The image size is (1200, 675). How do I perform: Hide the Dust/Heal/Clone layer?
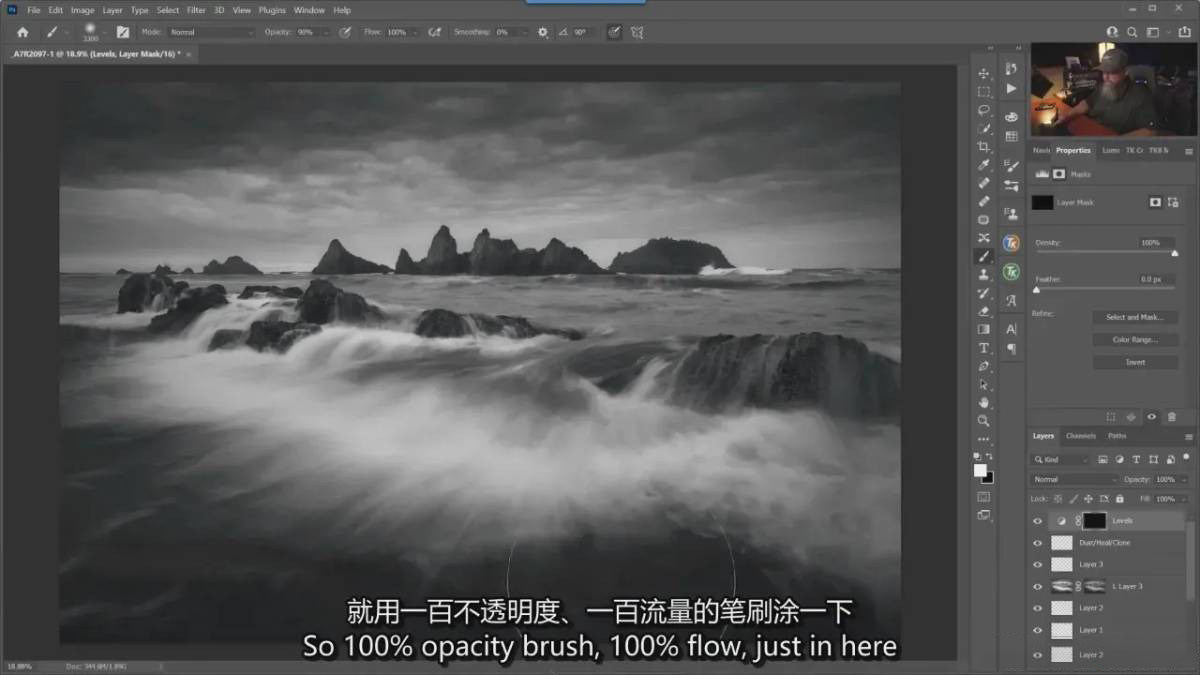click(x=1037, y=543)
